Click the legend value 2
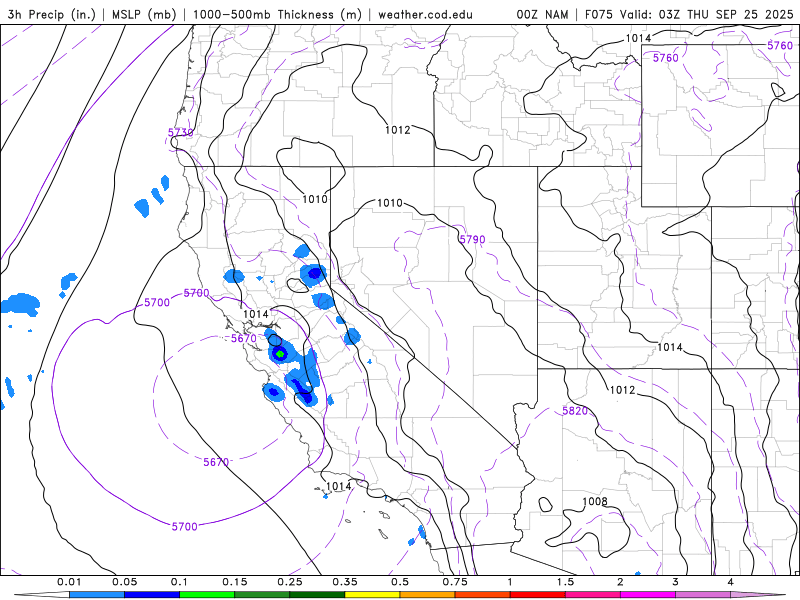This screenshot has height=600, width=800. [x=620, y=582]
